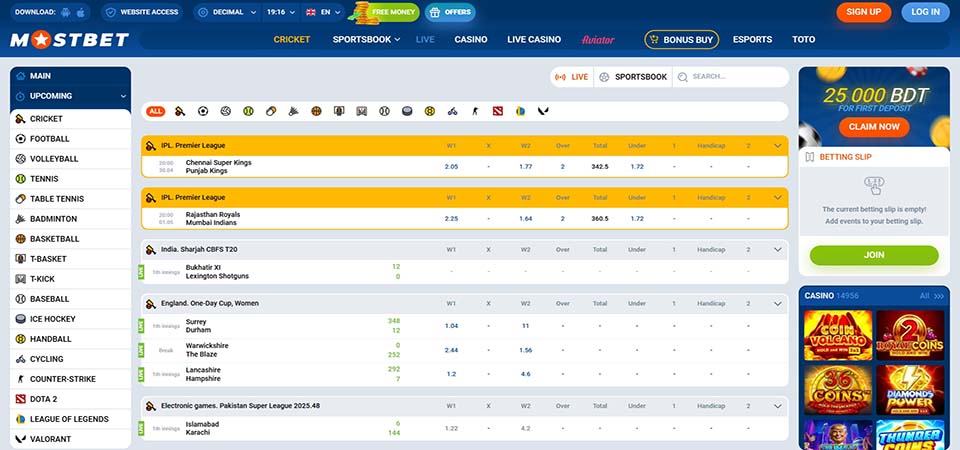This screenshot has width=960, height=450.
Task: Open the Cricket nav item
Action: pyautogui.click(x=292, y=40)
